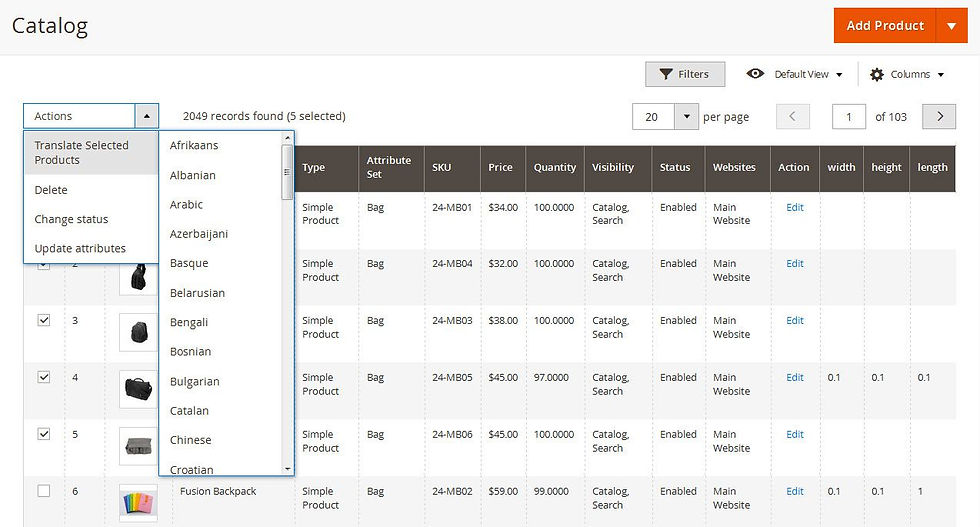Sort by height column header
Viewport: 980px width, 527px height.
pos(886,168)
